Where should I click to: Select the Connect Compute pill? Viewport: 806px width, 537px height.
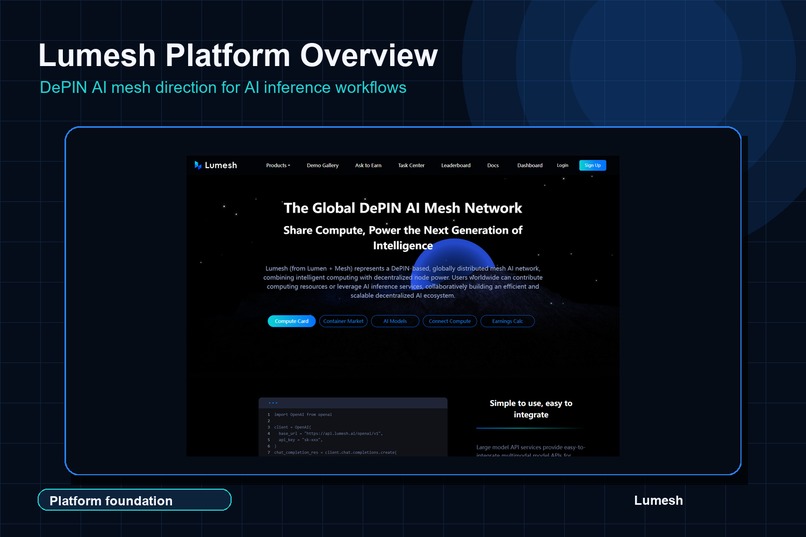(x=450, y=321)
